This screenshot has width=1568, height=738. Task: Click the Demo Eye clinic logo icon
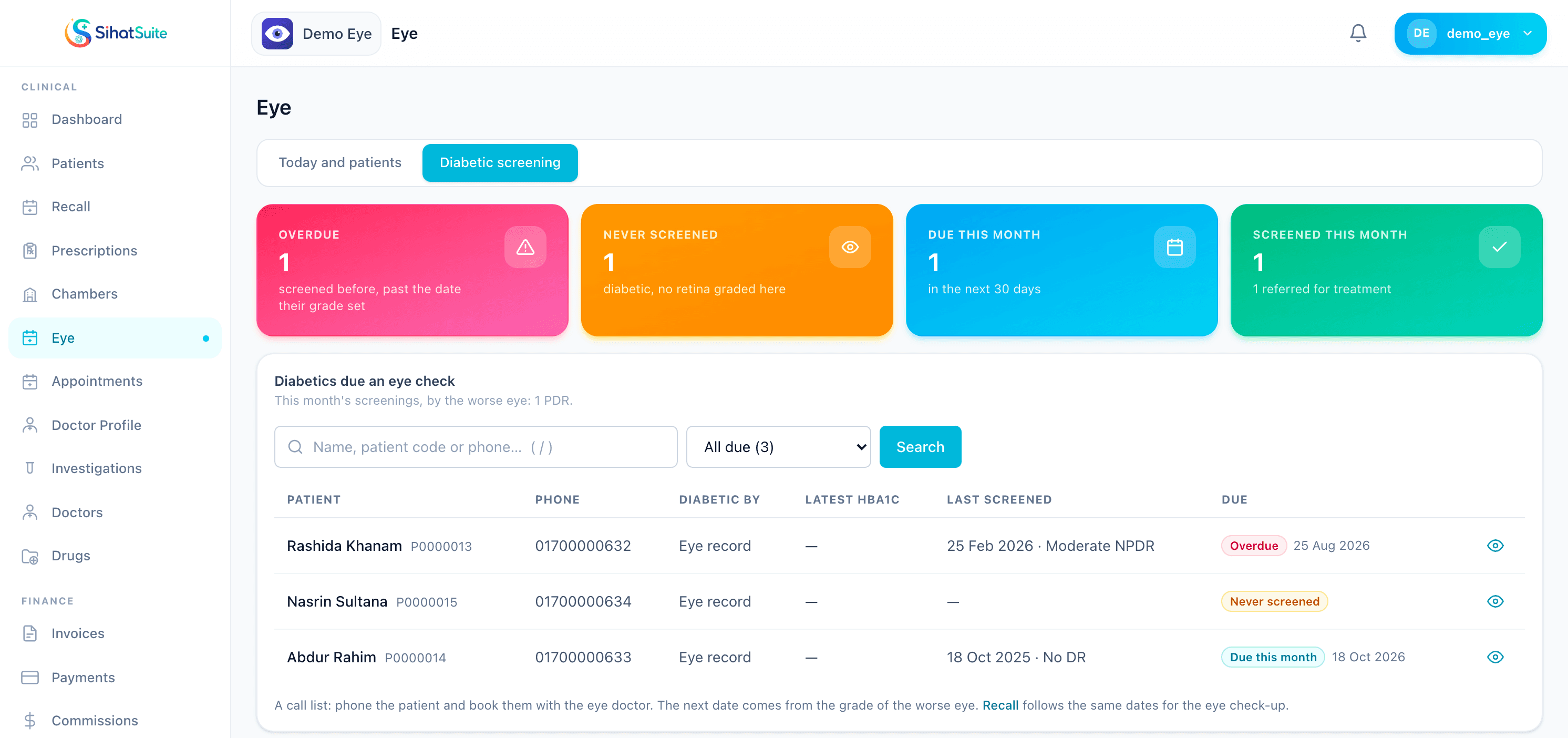click(277, 34)
